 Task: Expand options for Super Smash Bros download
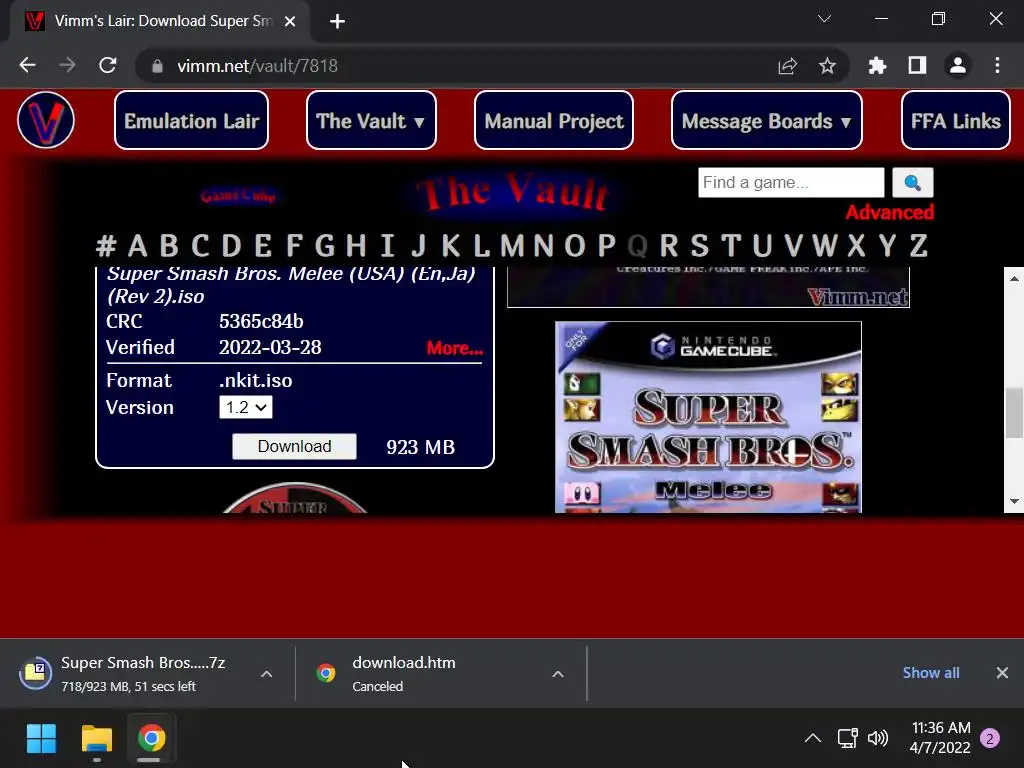[x=266, y=674]
